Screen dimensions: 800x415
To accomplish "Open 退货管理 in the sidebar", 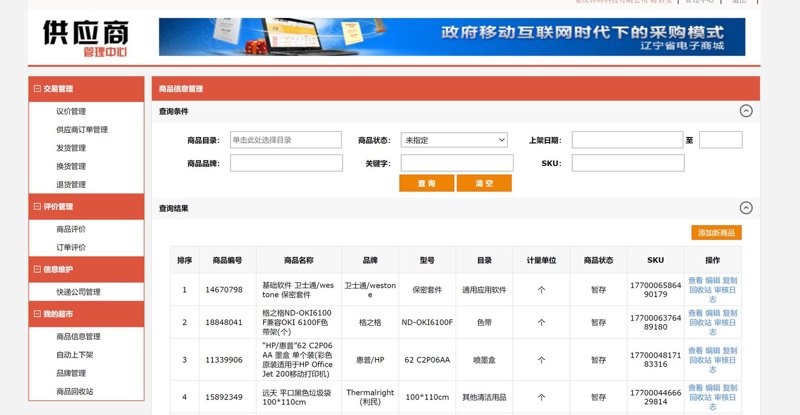I will point(71,185).
